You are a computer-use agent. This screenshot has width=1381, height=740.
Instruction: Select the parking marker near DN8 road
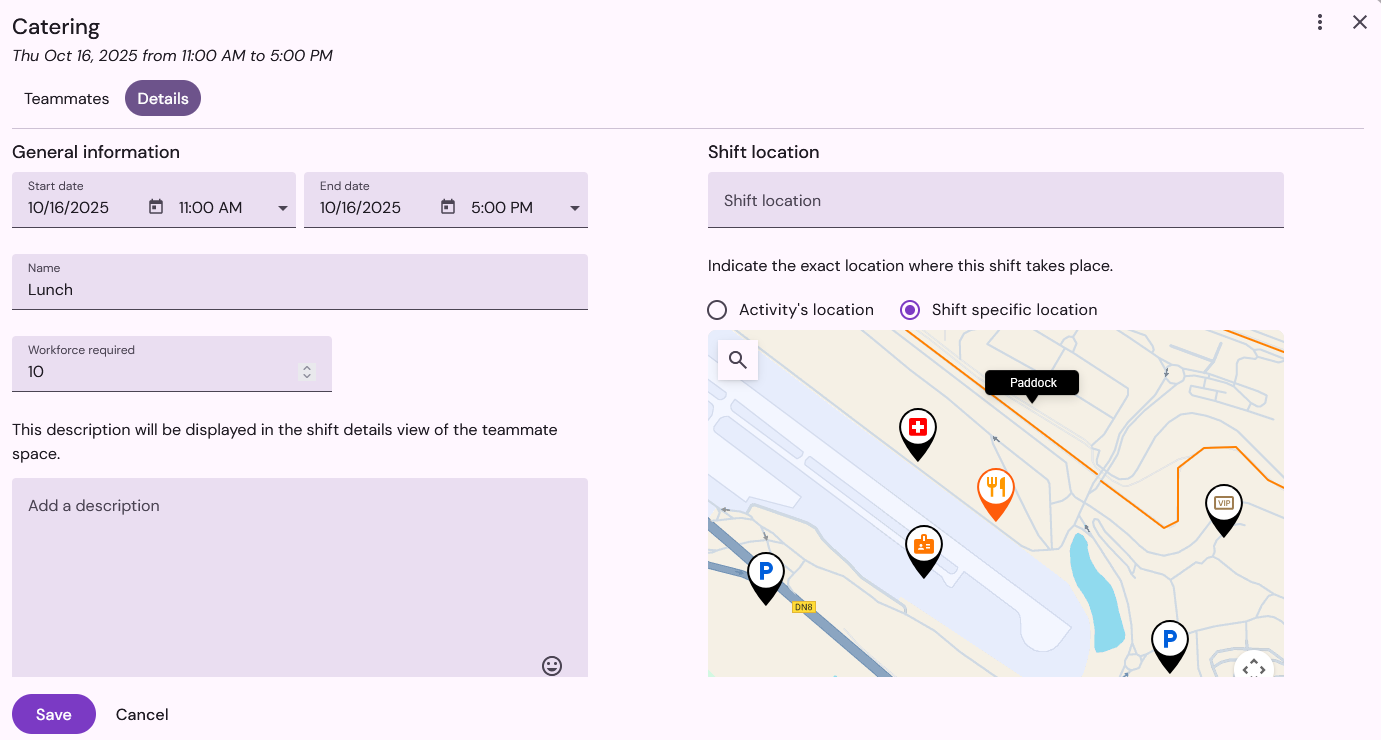[x=766, y=578]
